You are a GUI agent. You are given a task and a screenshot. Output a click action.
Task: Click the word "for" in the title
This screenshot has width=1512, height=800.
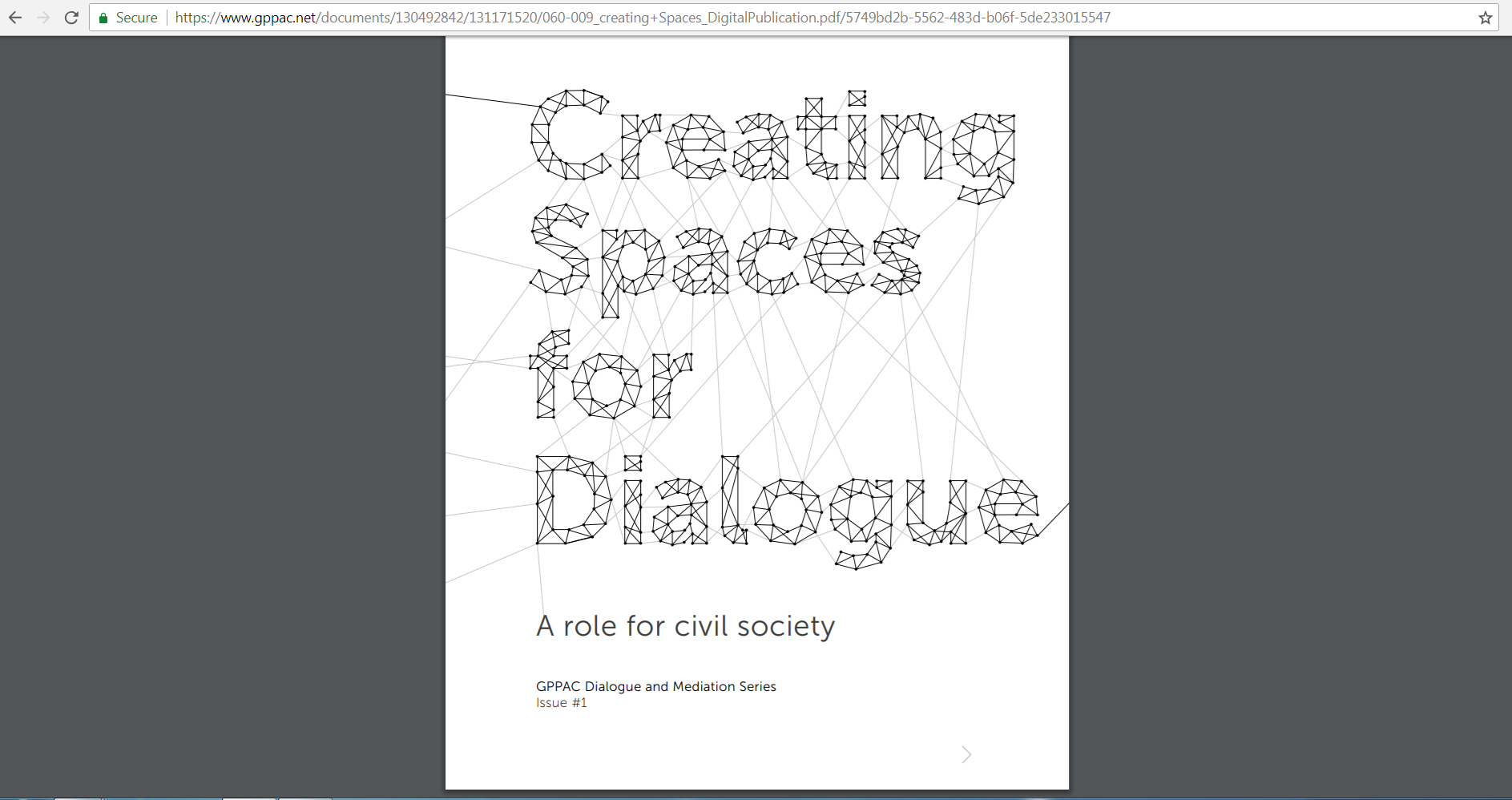[611, 374]
